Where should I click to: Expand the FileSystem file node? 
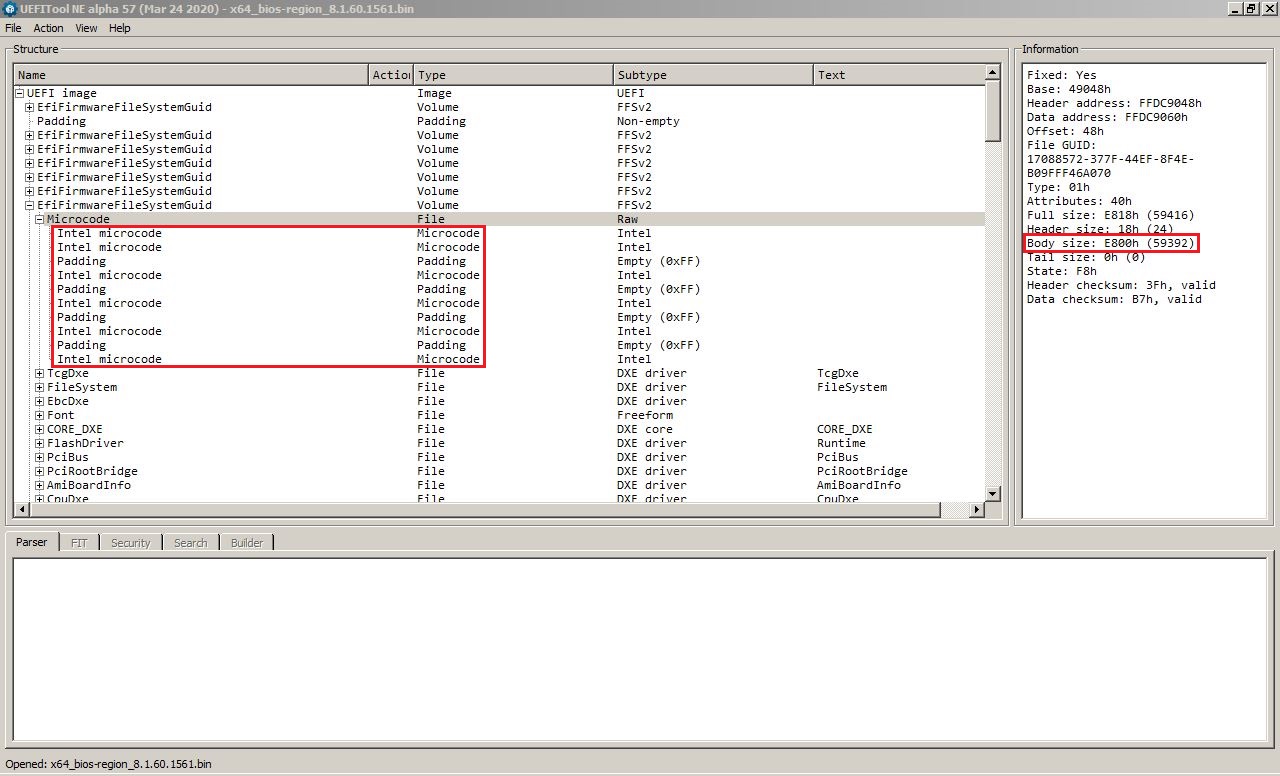[x=40, y=387]
